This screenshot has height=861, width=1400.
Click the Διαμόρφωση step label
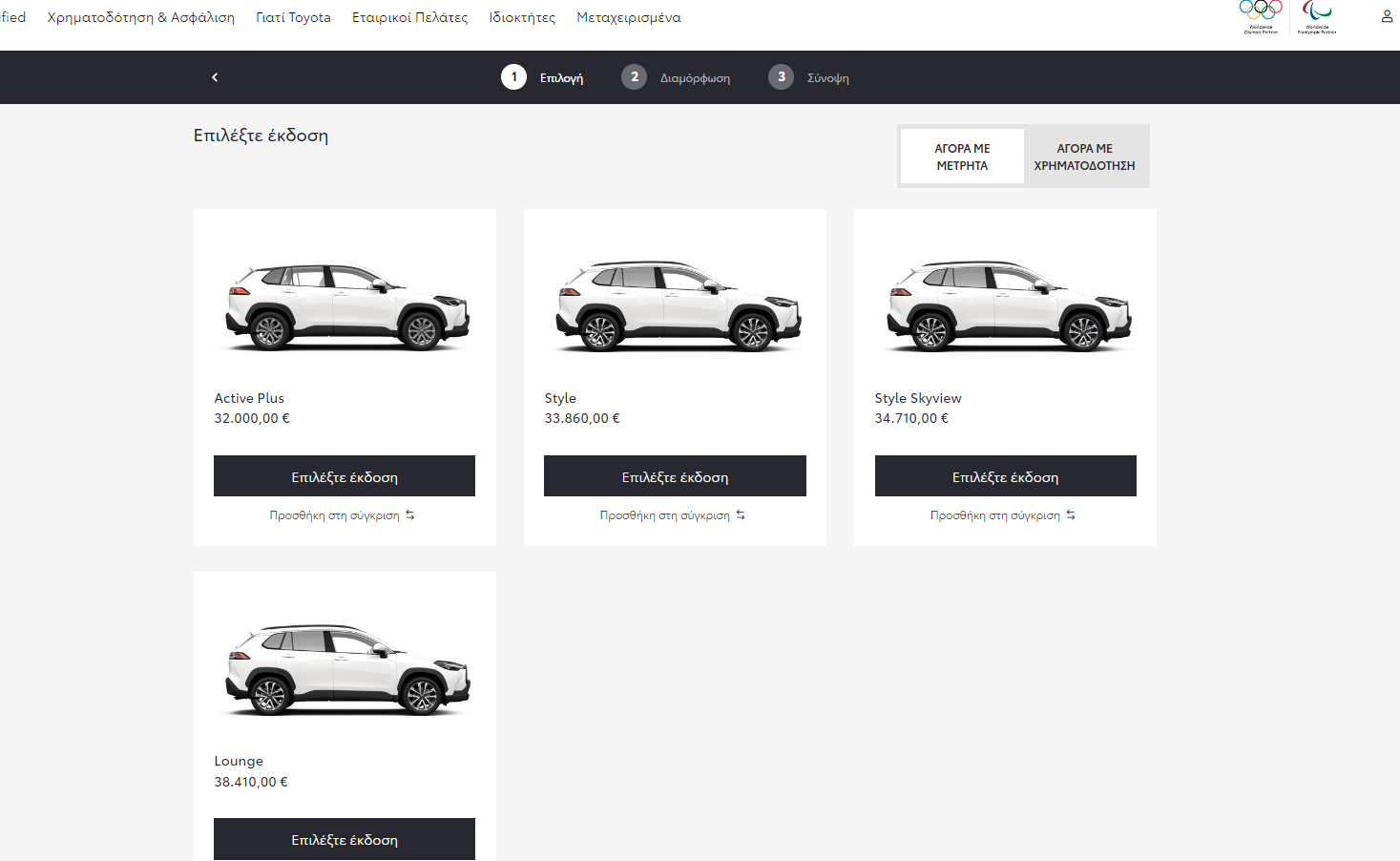click(x=695, y=78)
